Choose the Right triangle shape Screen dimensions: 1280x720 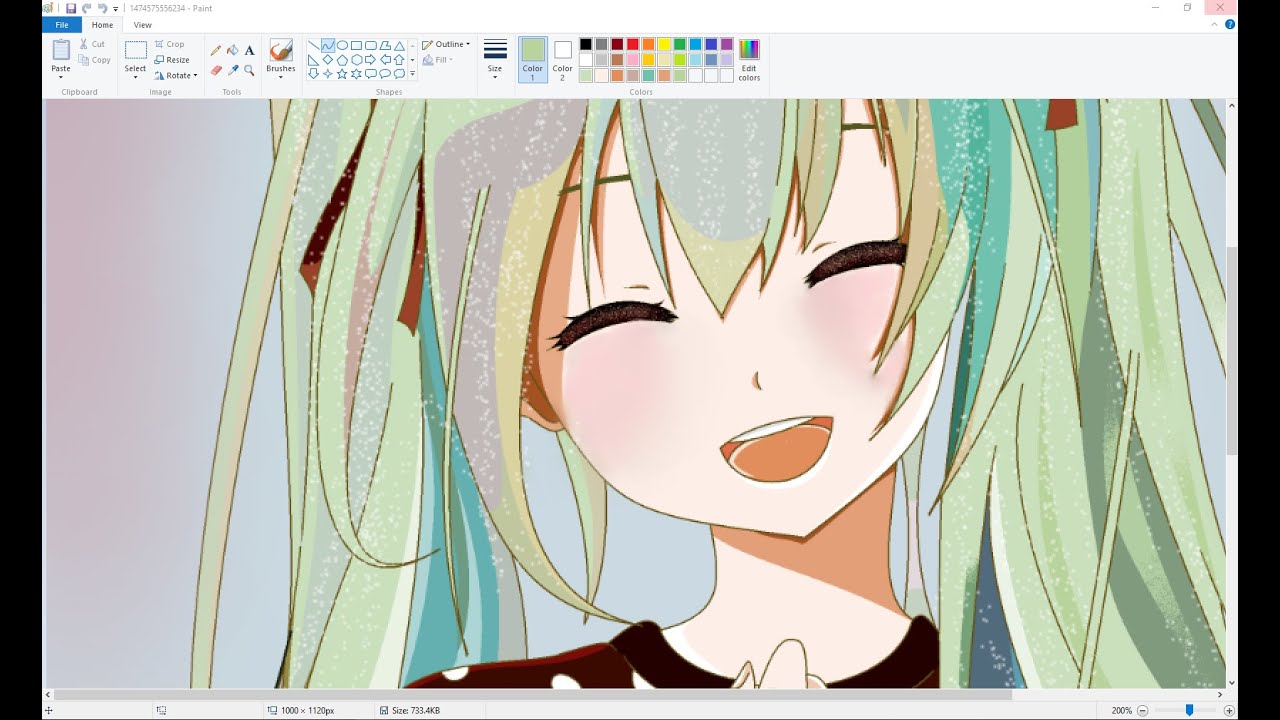[313, 60]
